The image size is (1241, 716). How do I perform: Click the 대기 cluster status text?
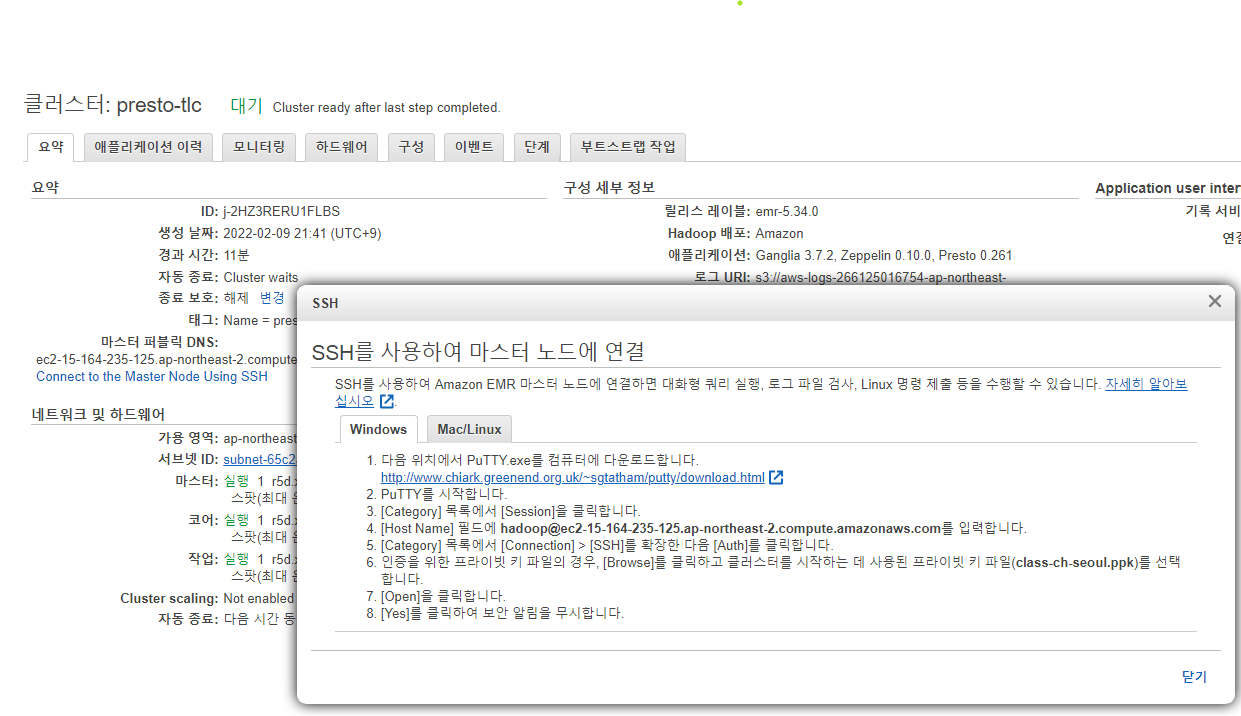tap(246, 106)
